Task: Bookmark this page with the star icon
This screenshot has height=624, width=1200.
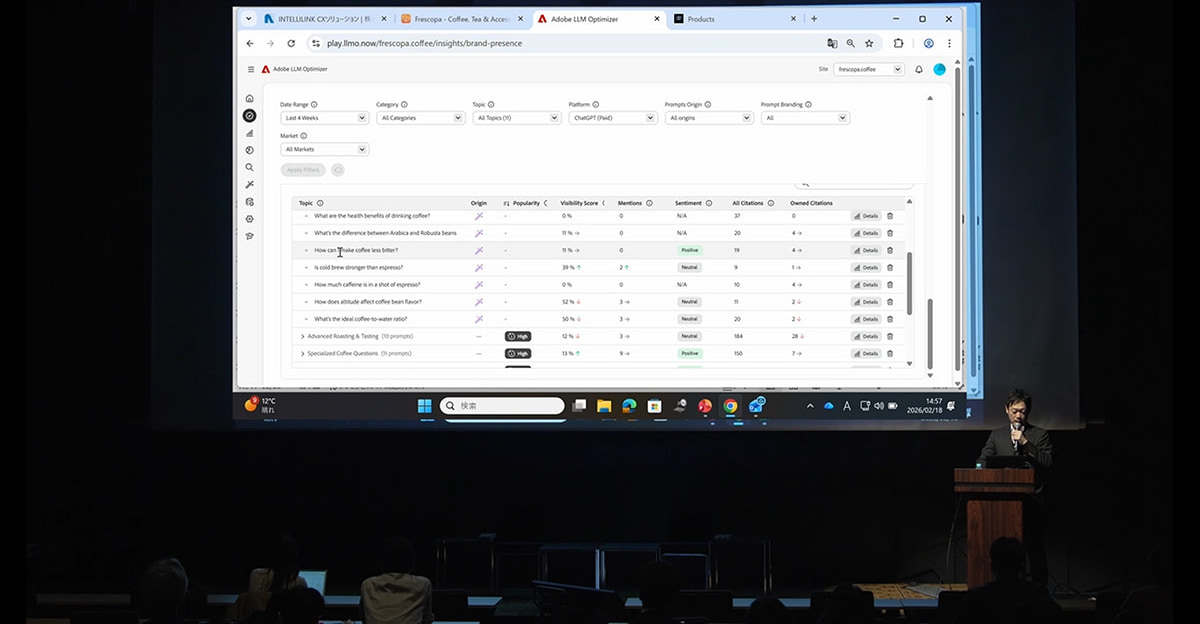Action: point(869,43)
